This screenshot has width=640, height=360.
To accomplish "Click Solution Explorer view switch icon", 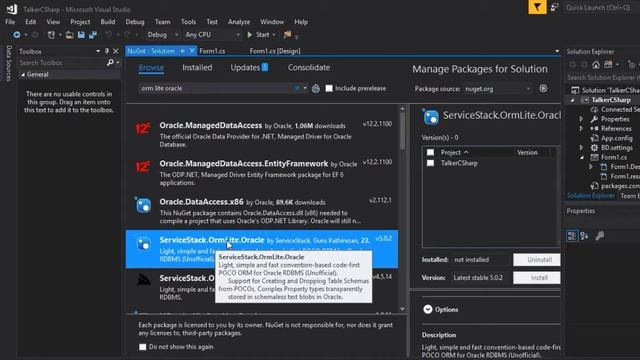I will click(x=608, y=64).
